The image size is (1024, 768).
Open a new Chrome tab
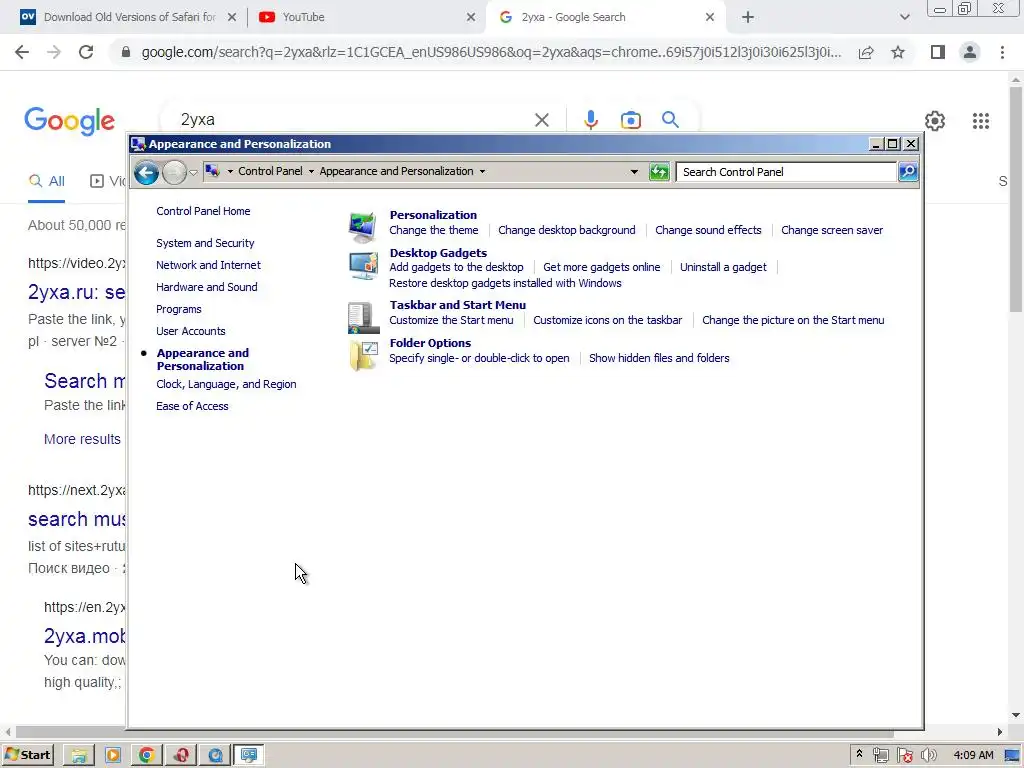(x=748, y=17)
